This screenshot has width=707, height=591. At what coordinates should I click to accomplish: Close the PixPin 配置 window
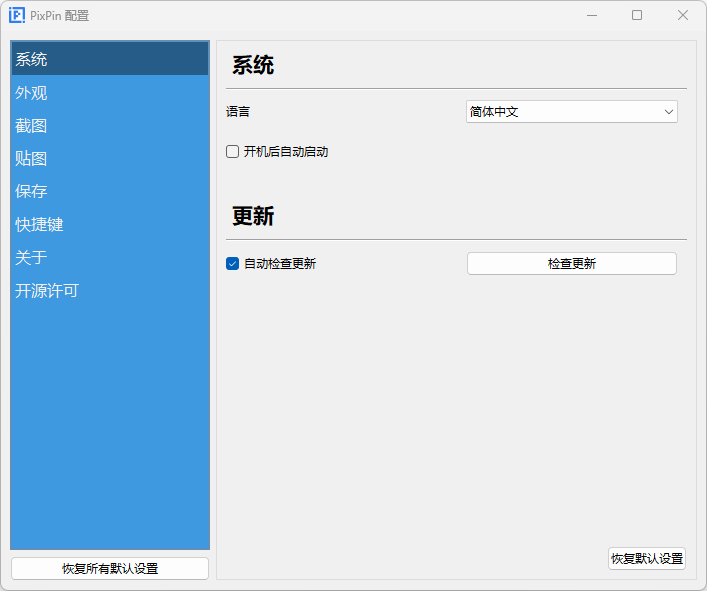(683, 15)
